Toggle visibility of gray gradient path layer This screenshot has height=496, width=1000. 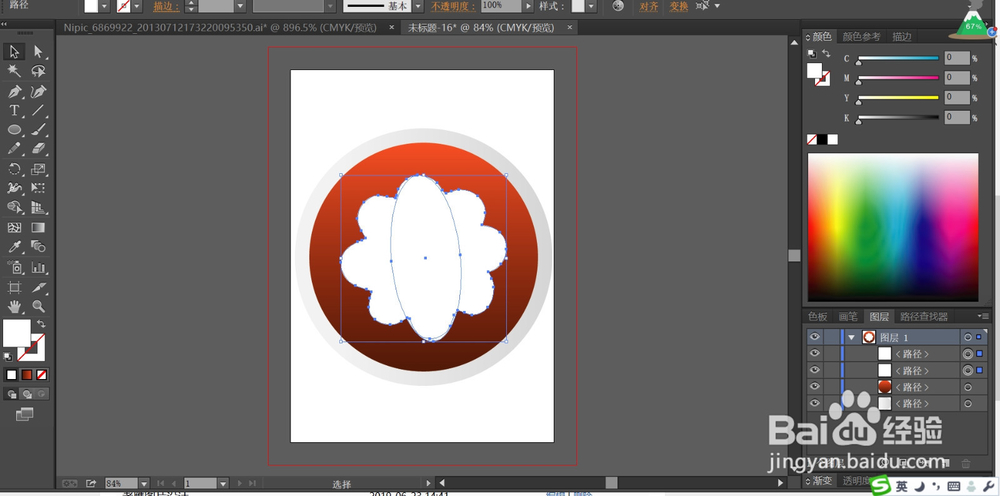tap(814, 403)
